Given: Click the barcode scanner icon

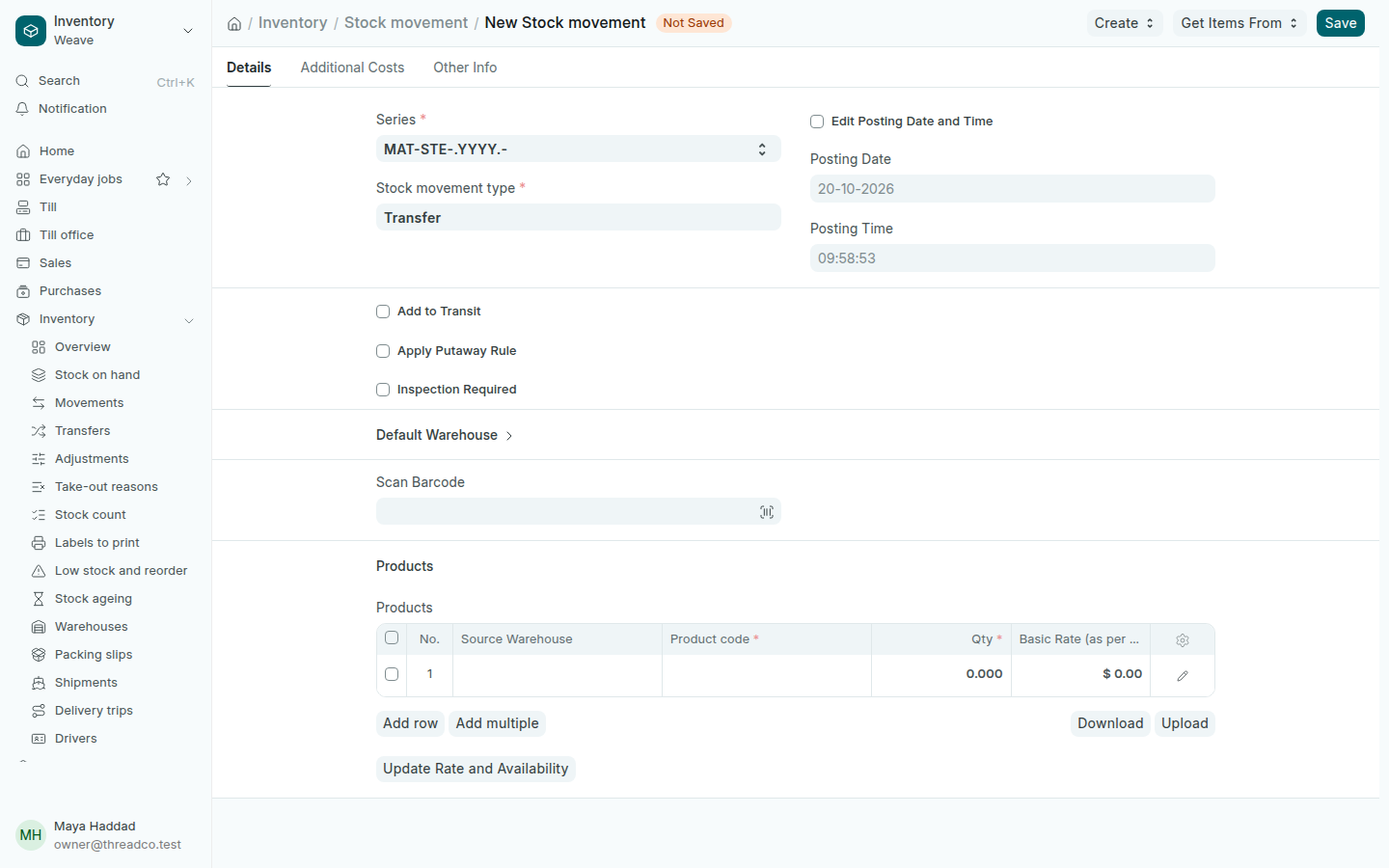Looking at the screenshot, I should point(767,512).
